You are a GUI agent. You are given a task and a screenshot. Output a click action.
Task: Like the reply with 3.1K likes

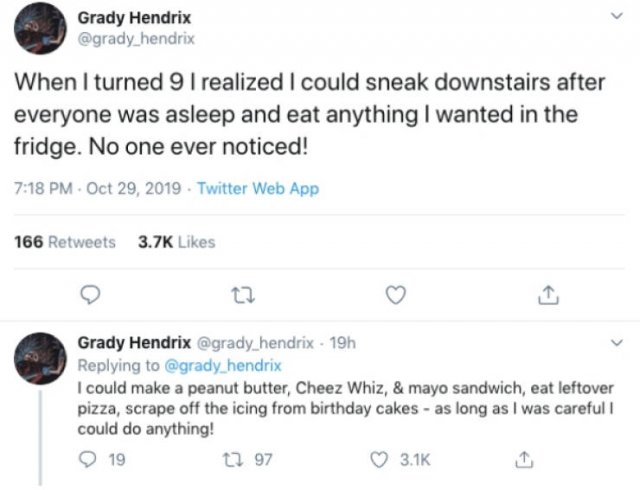coord(379,460)
